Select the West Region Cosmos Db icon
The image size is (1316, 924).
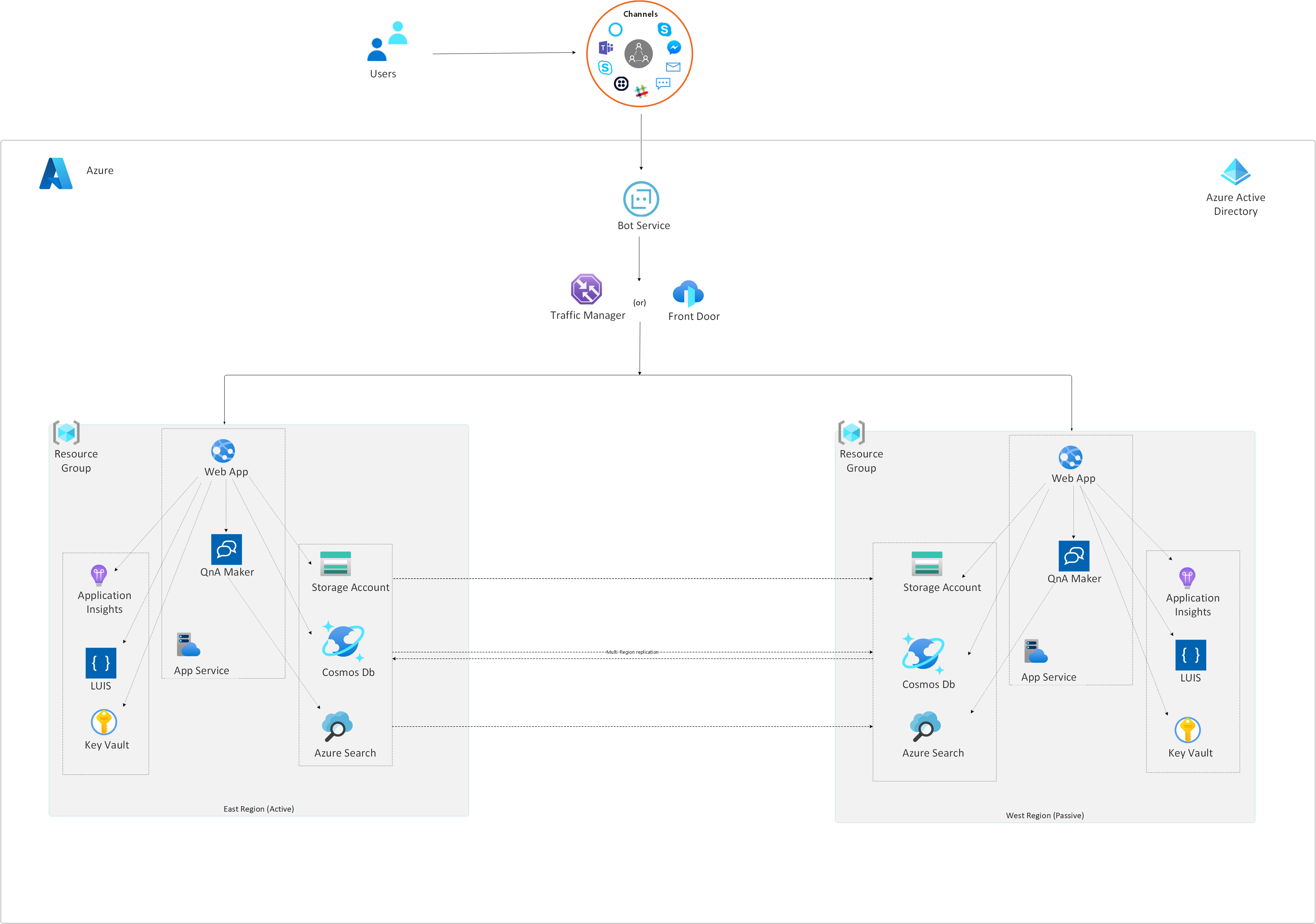pos(923,653)
